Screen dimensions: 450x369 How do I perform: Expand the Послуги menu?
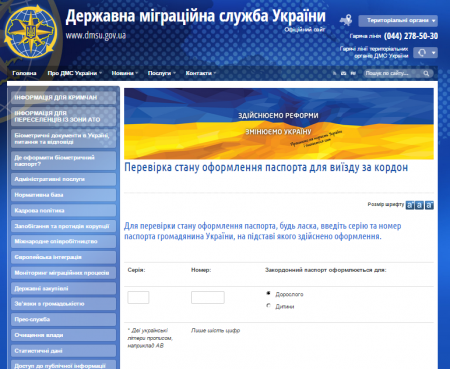point(161,73)
